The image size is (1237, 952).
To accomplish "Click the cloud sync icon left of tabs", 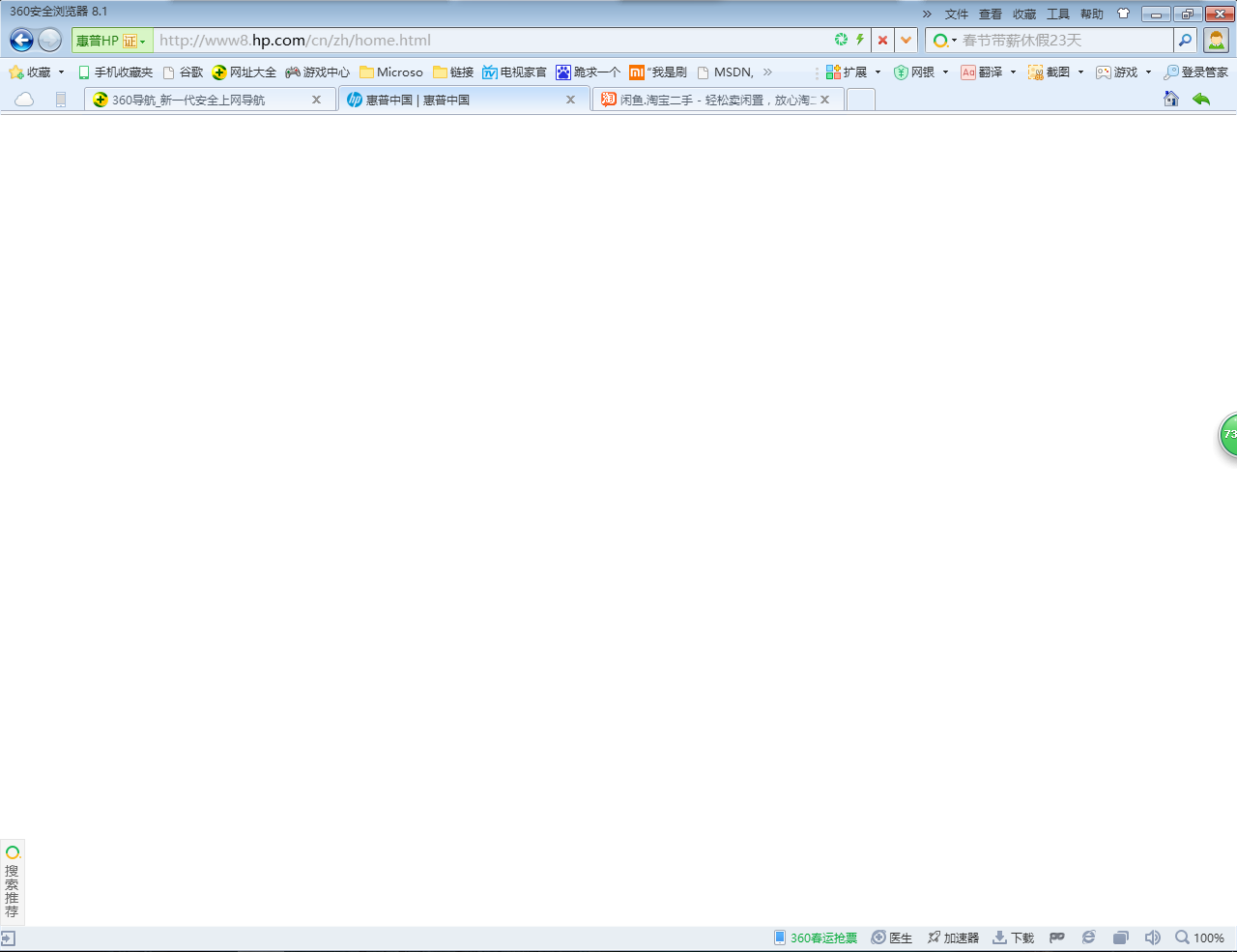I will coord(24,100).
